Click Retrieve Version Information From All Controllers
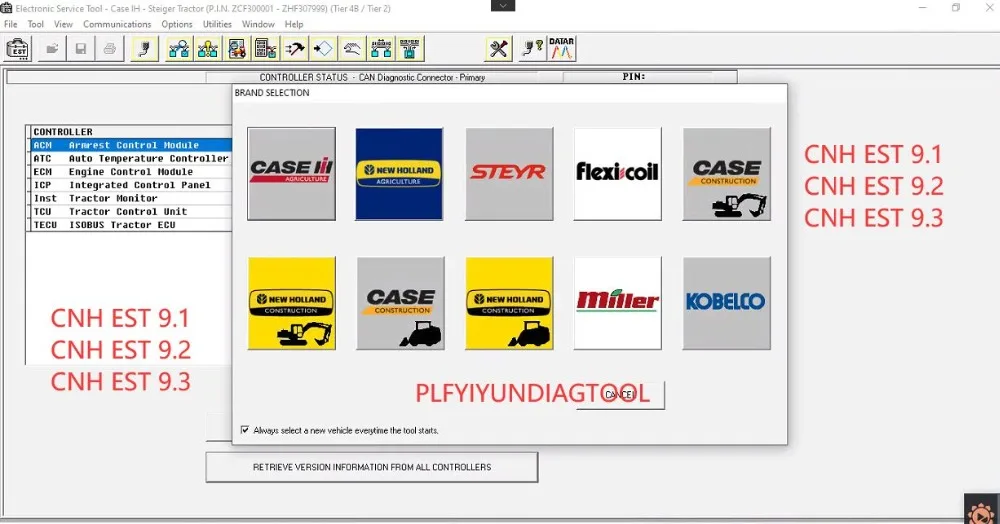The image size is (1000, 524). pyautogui.click(x=372, y=467)
